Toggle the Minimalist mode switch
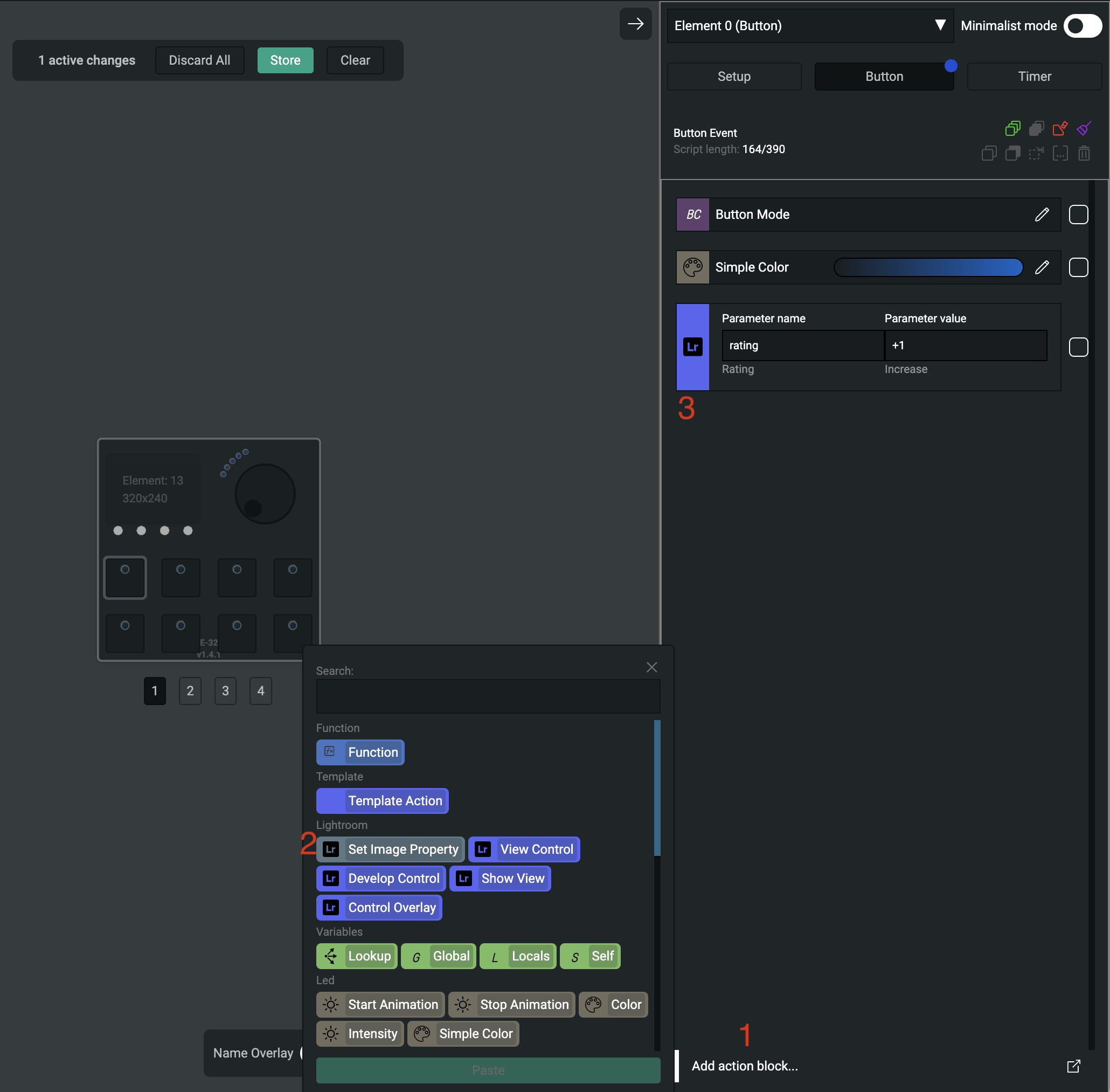Screen dimensions: 1110x1092 coord(1082,26)
